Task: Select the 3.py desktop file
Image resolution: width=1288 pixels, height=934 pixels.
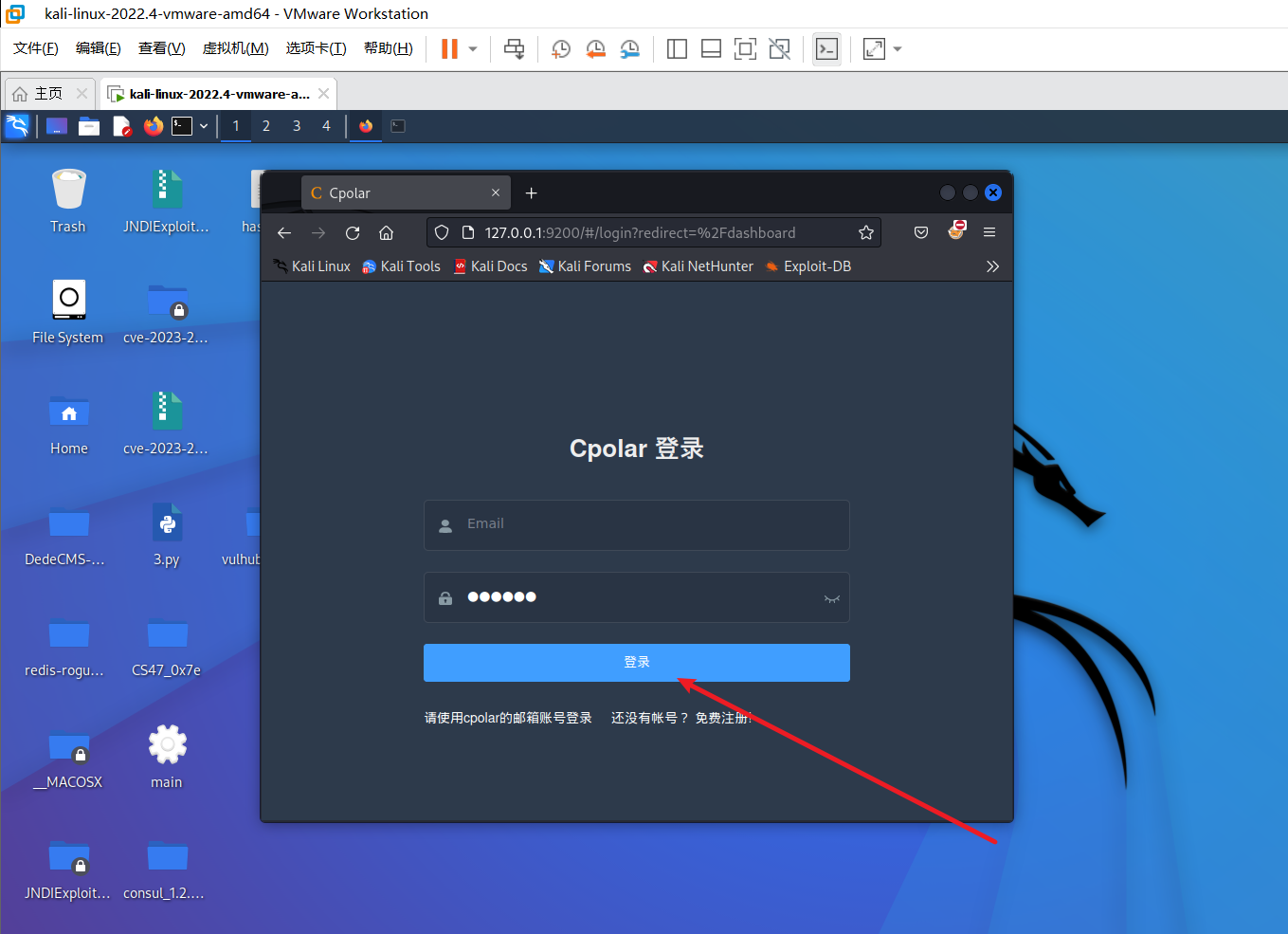Action: click(x=167, y=535)
